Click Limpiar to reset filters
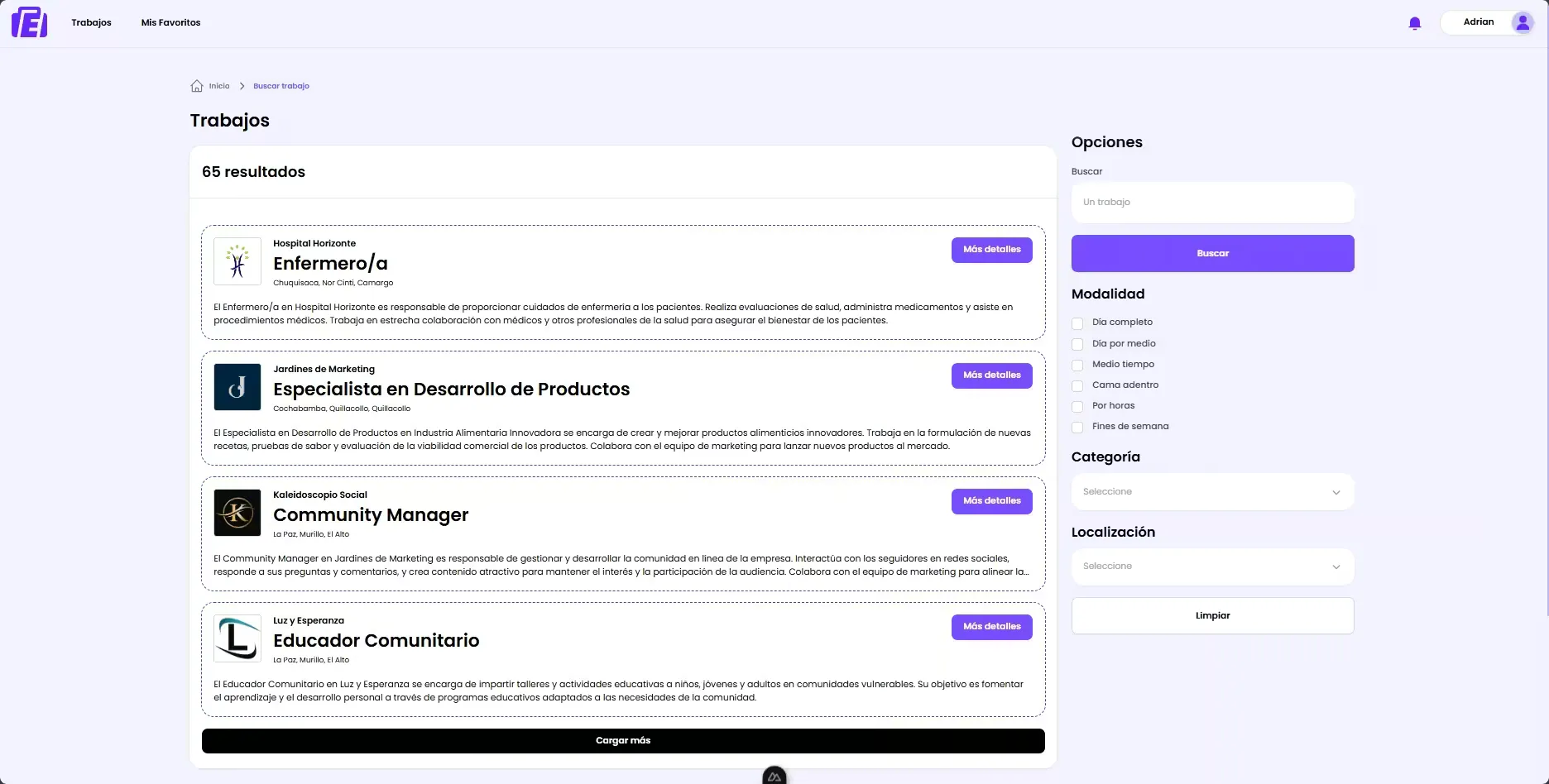Screen dimensions: 1549x784 pyautogui.click(x=1212, y=615)
